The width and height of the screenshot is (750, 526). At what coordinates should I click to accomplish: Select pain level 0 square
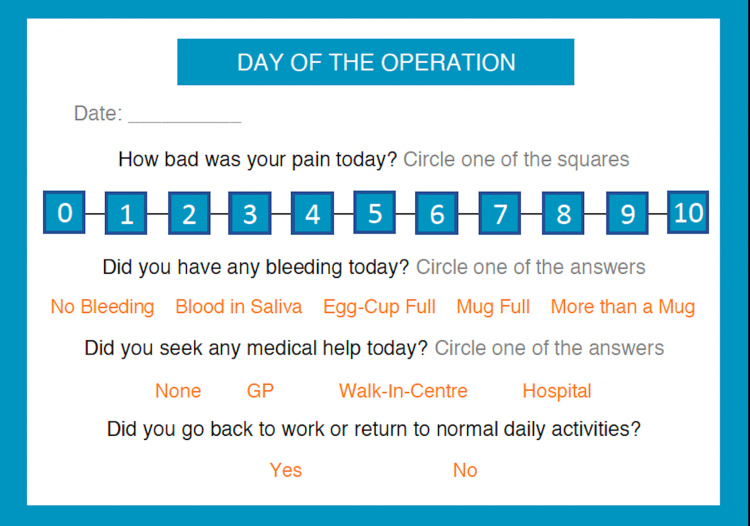point(64,212)
